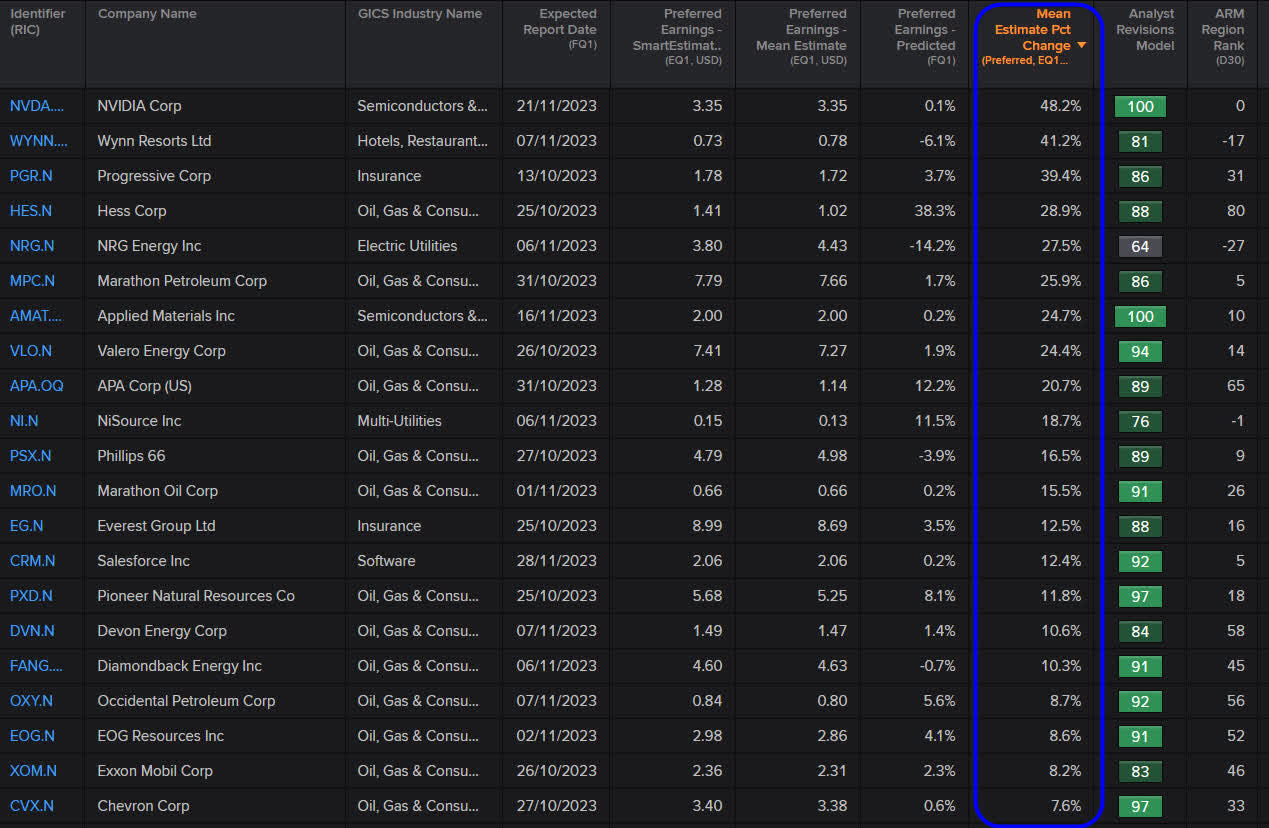Click the GICS Industry Name column header
The image size is (1269, 828).
tap(420, 13)
